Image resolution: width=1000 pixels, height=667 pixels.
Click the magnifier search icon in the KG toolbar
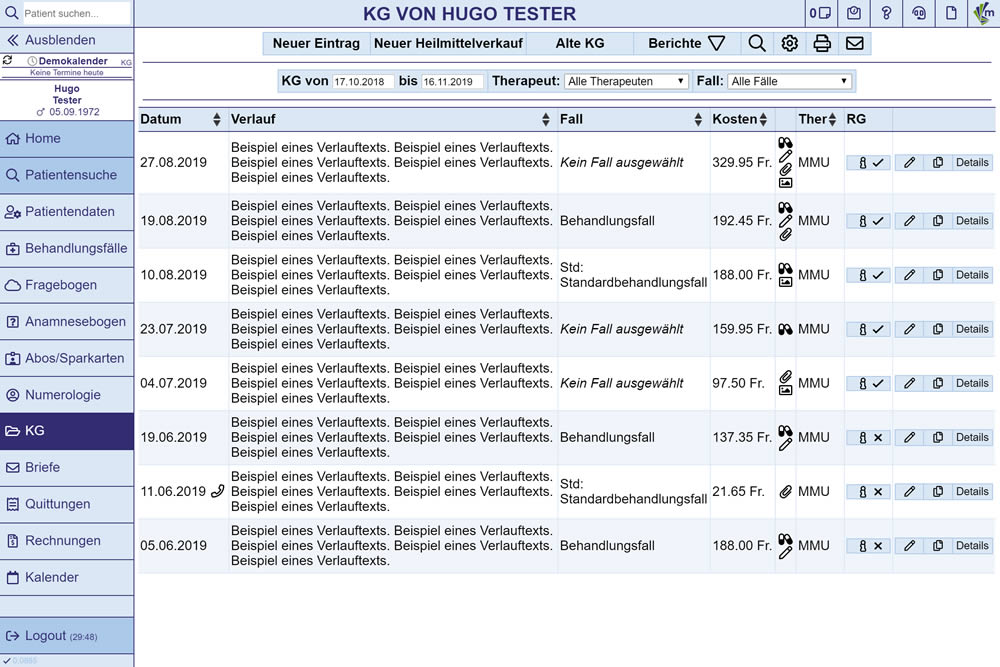[757, 43]
